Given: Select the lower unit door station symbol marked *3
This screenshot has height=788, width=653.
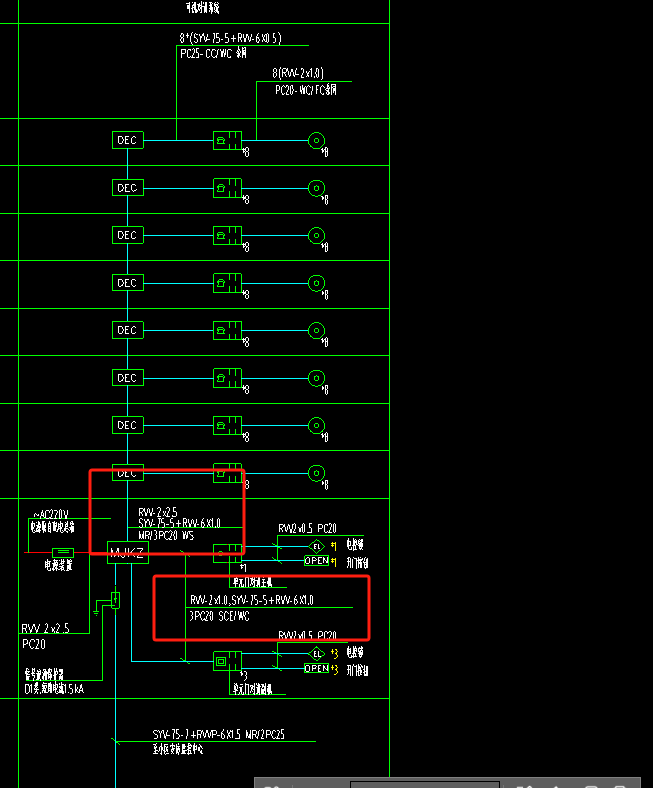Looking at the screenshot, I should coord(227,661).
